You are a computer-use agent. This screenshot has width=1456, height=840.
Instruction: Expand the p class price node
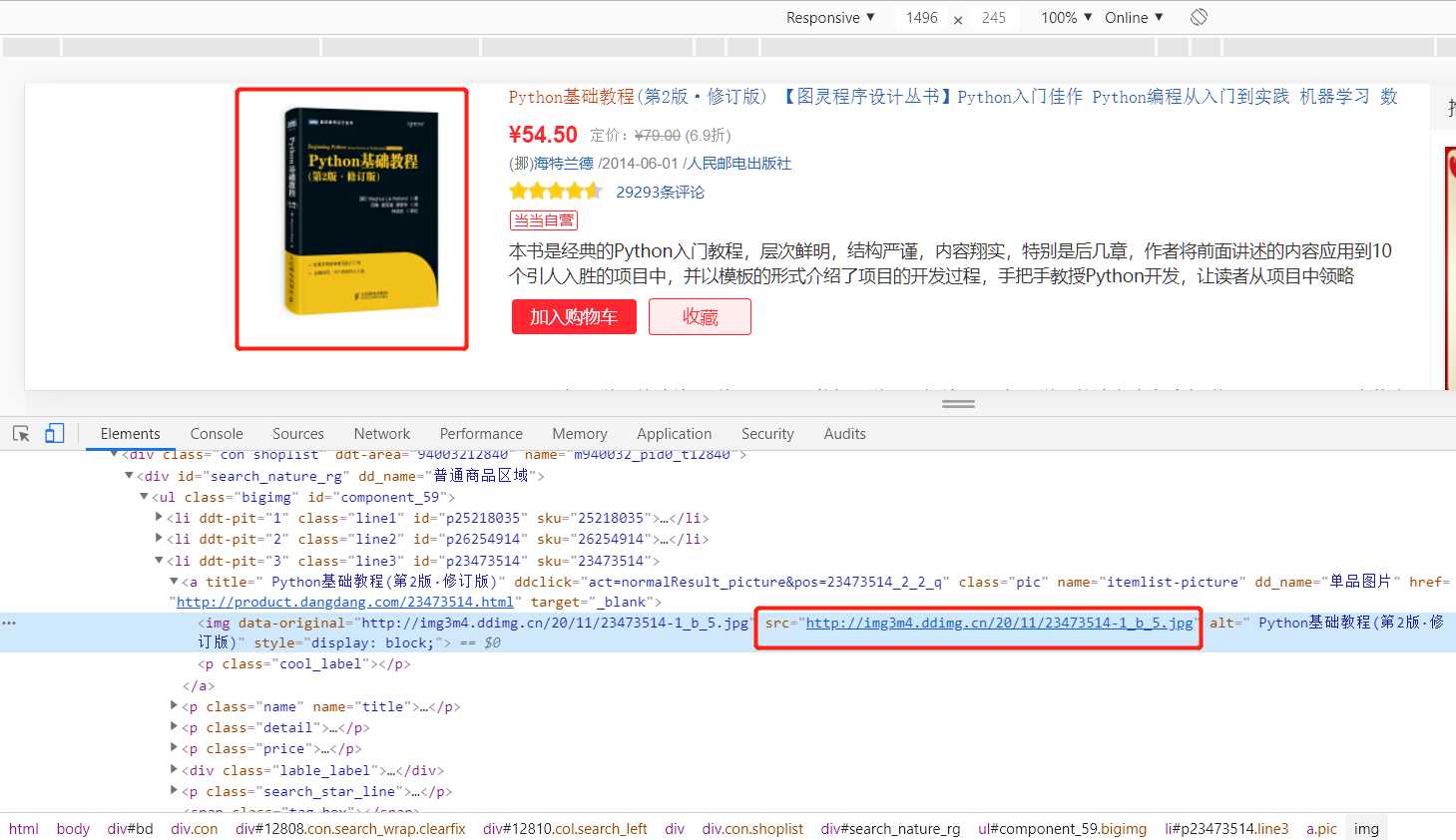coord(175,747)
